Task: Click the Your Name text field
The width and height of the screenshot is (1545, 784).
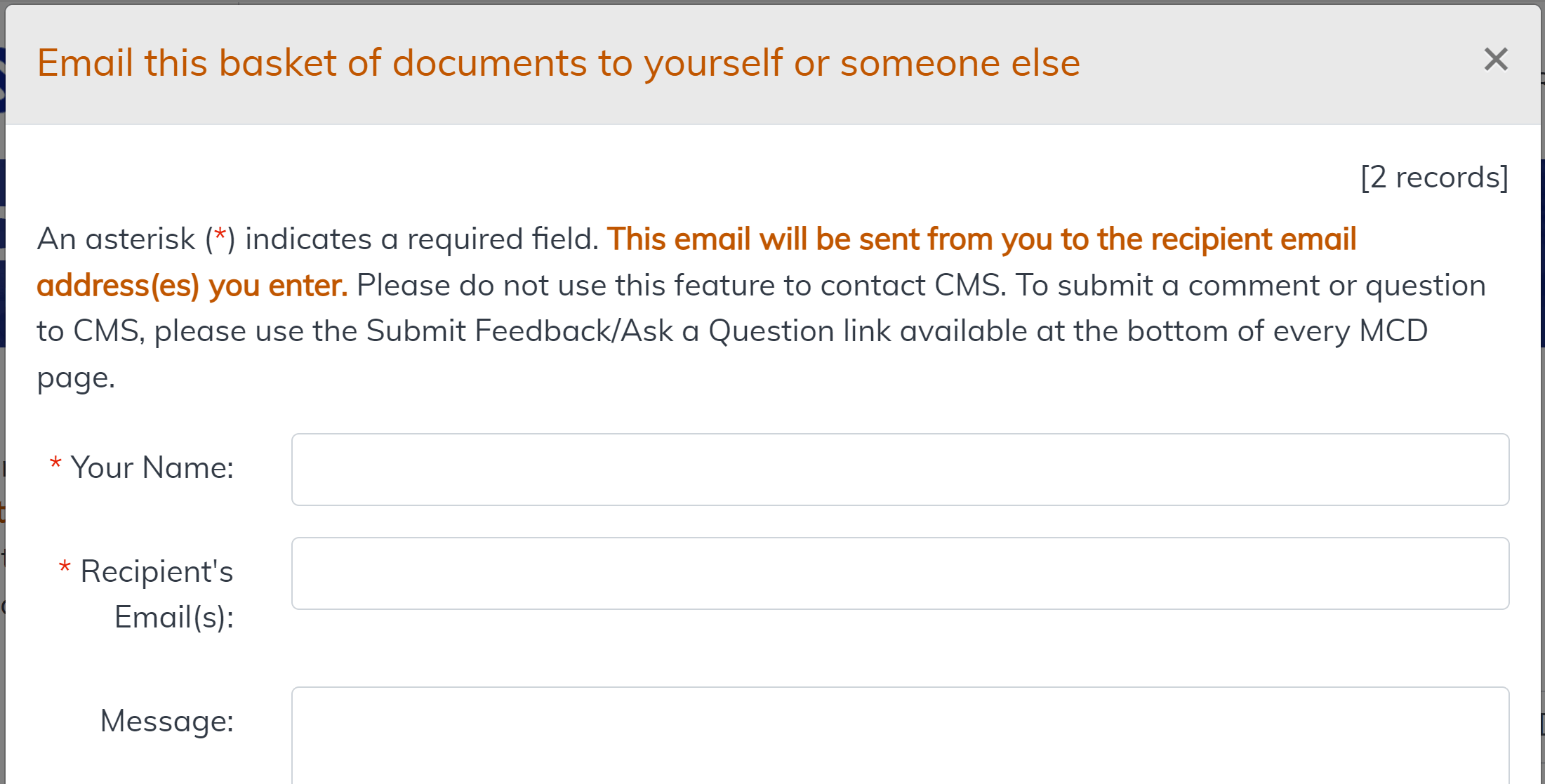Action: (899, 469)
